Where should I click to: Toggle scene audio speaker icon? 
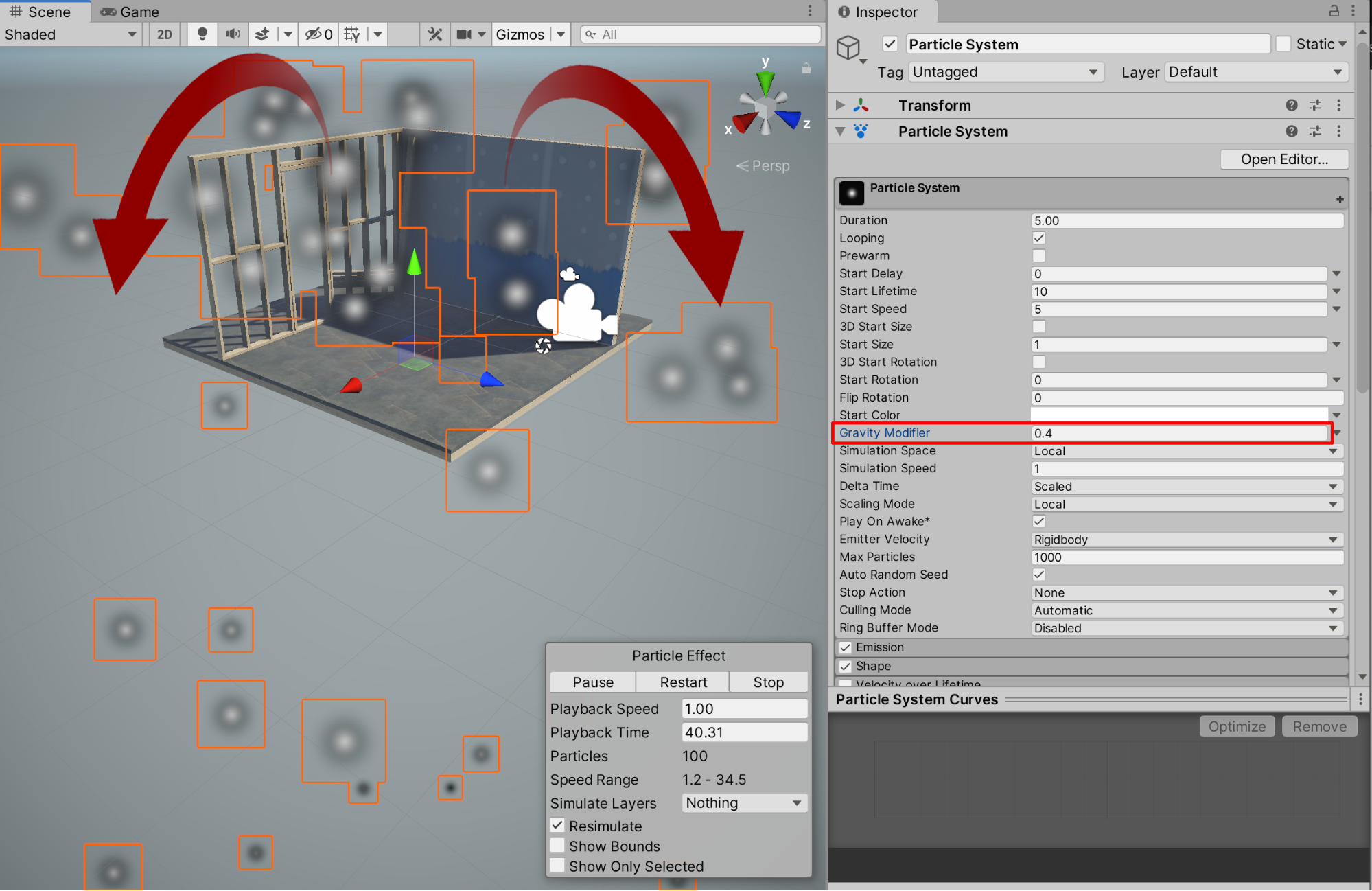[233, 34]
